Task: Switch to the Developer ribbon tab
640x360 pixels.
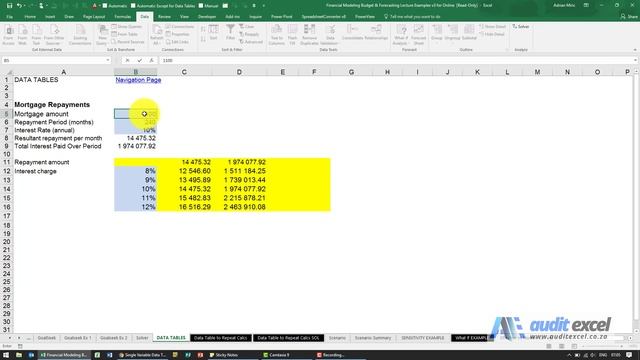Action: (207, 17)
